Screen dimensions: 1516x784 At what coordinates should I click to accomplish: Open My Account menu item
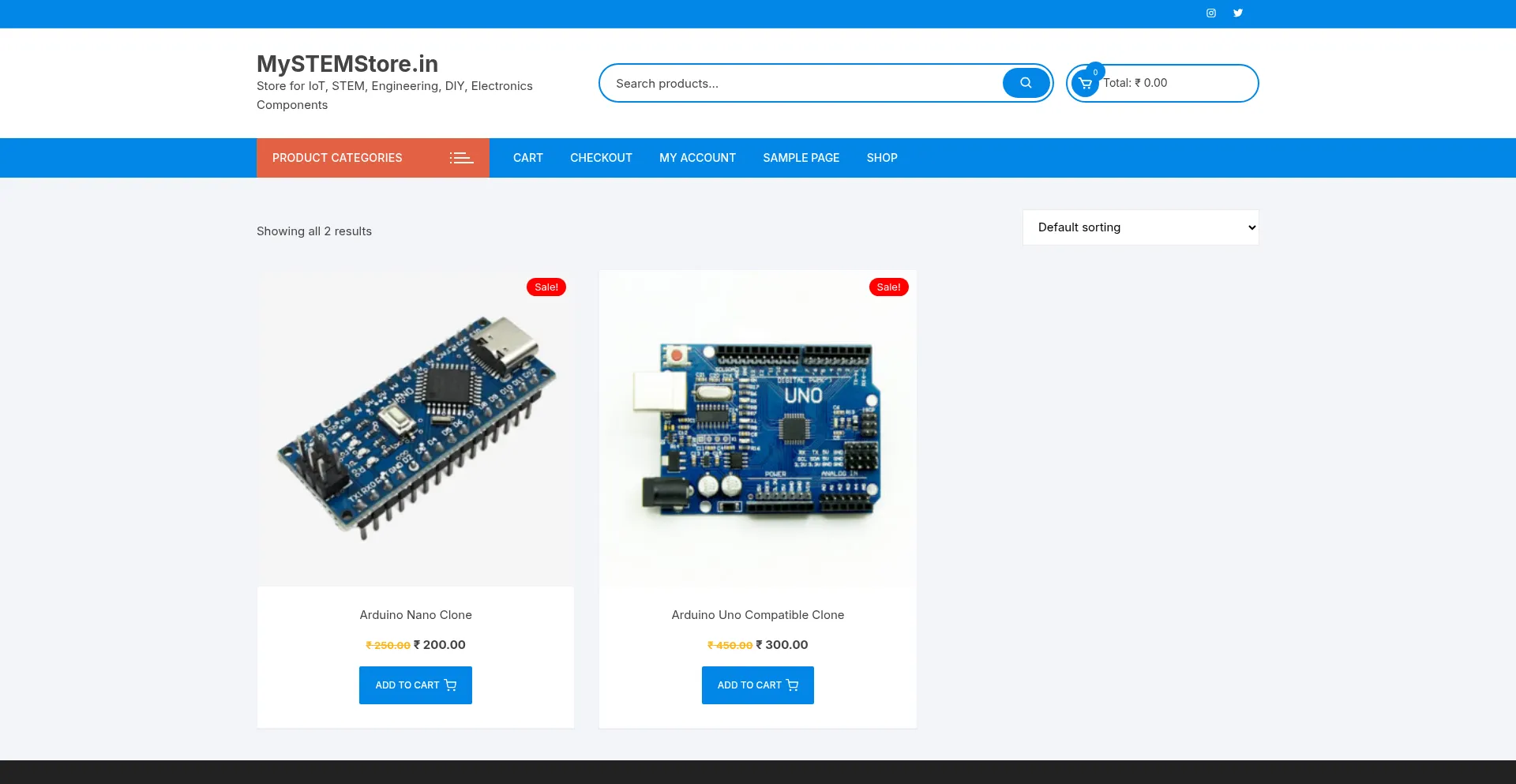(697, 158)
